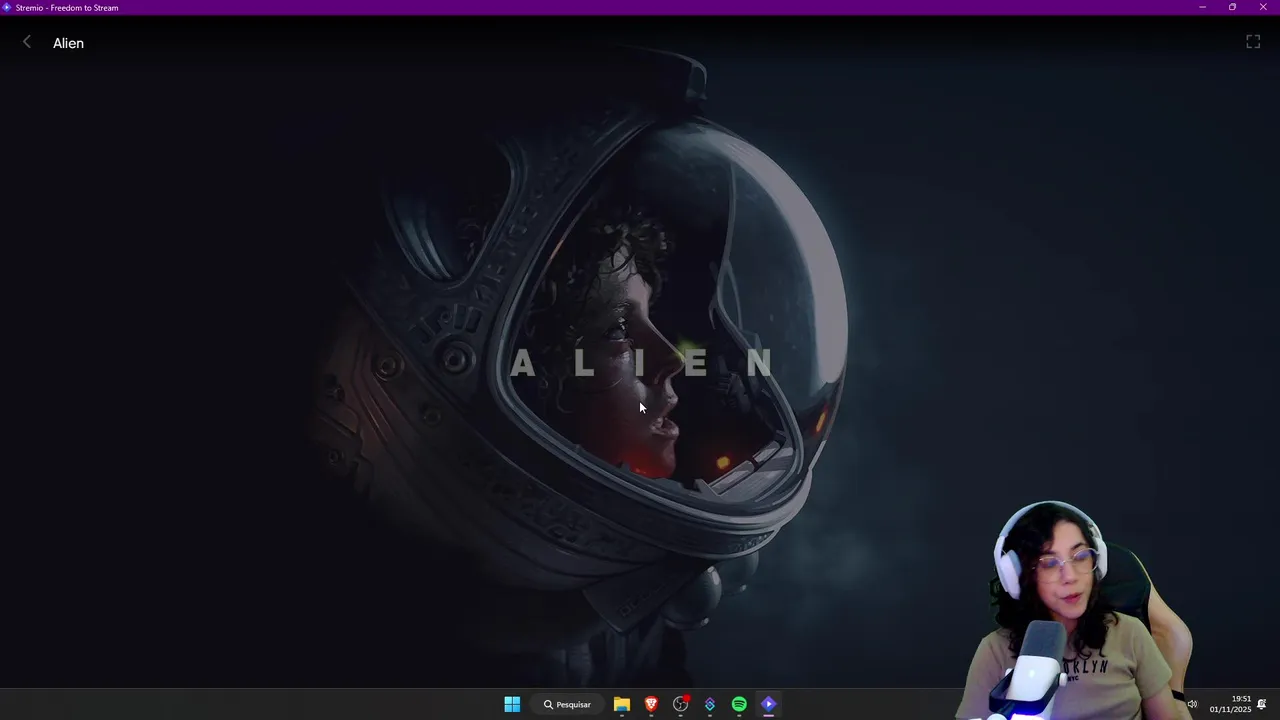Minimize the Stremio window
Image resolution: width=1280 pixels, height=720 pixels.
pyautogui.click(x=1202, y=7)
